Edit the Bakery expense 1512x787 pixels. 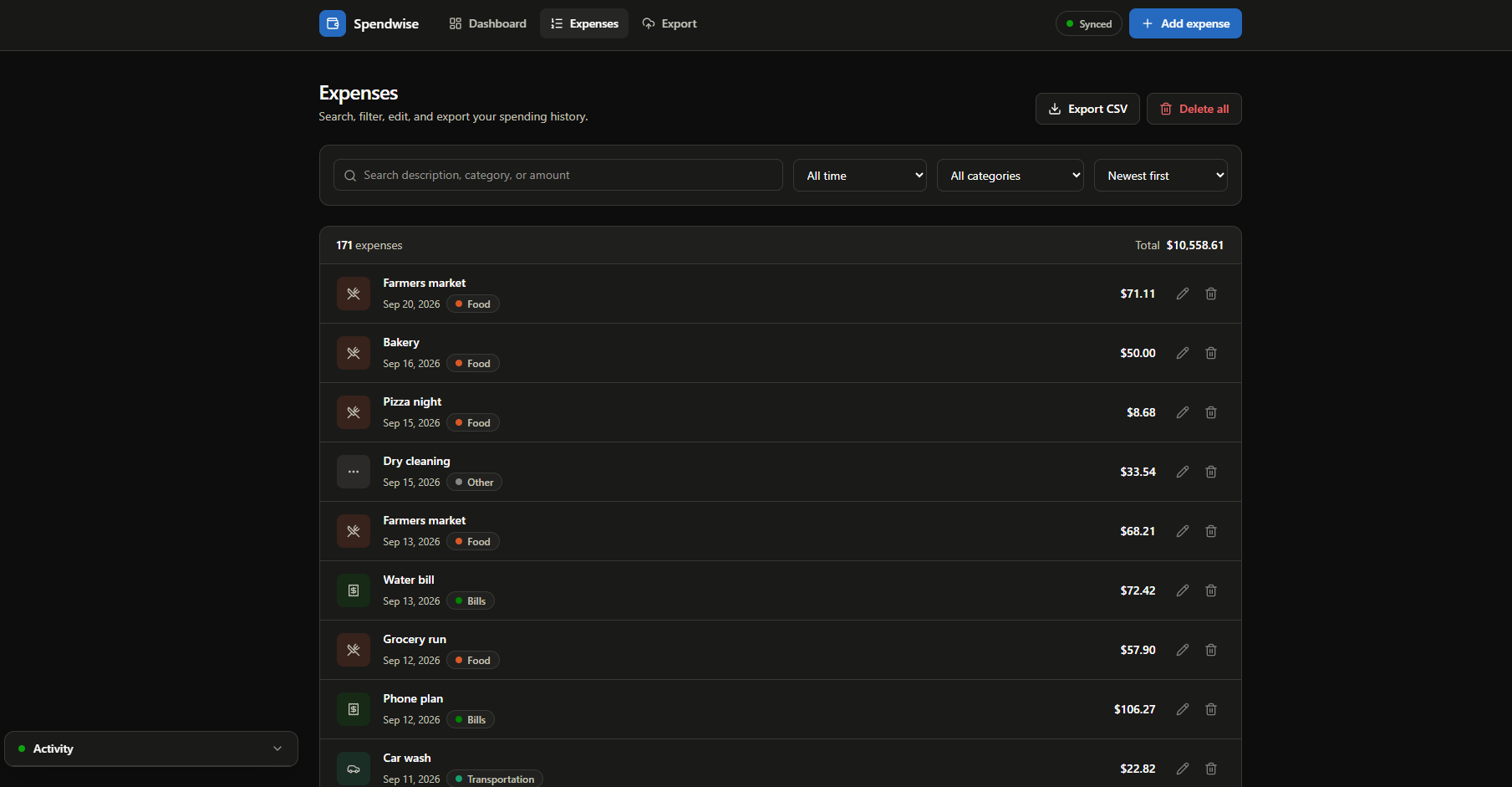pyautogui.click(x=1183, y=353)
